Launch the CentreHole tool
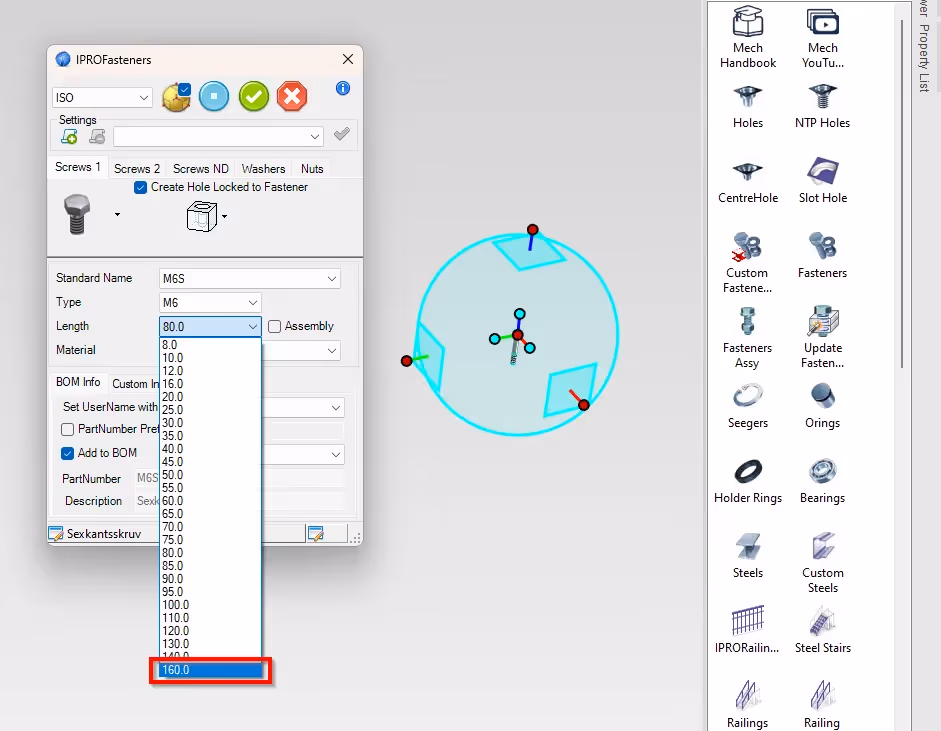The image size is (941, 731). coord(748,182)
